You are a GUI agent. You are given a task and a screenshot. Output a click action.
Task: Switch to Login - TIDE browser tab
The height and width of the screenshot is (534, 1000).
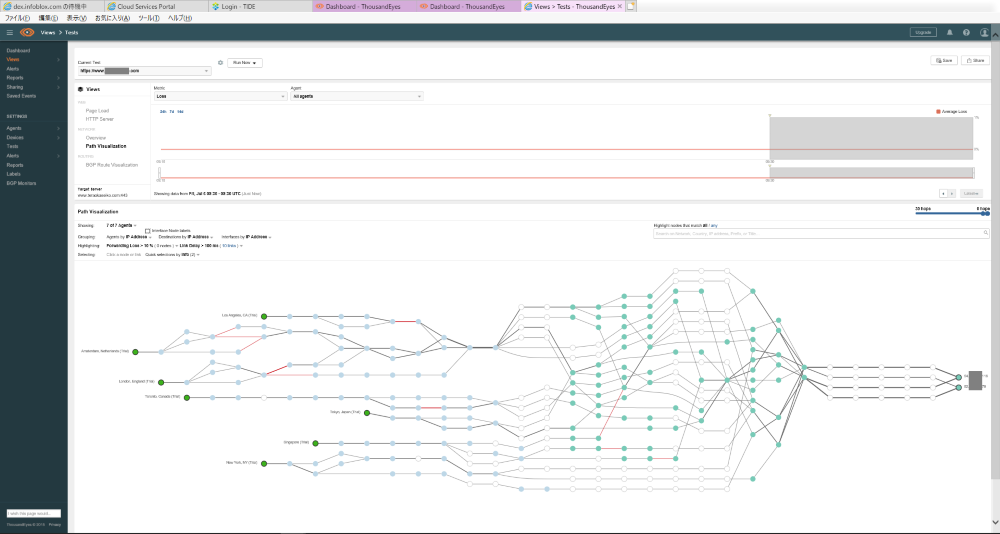pyautogui.click(x=261, y=6)
